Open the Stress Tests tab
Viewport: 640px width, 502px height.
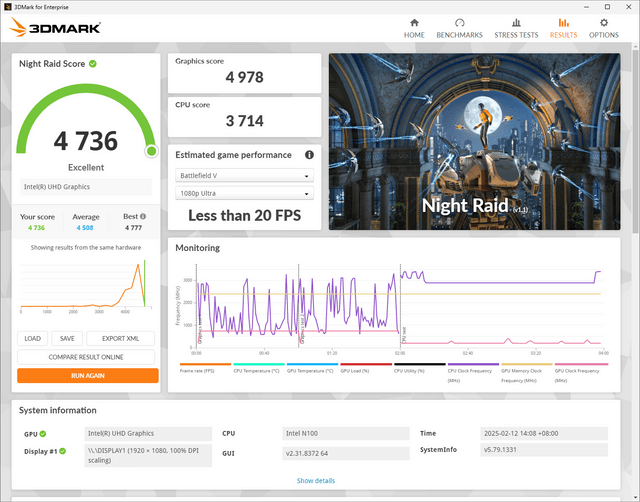tap(516, 29)
